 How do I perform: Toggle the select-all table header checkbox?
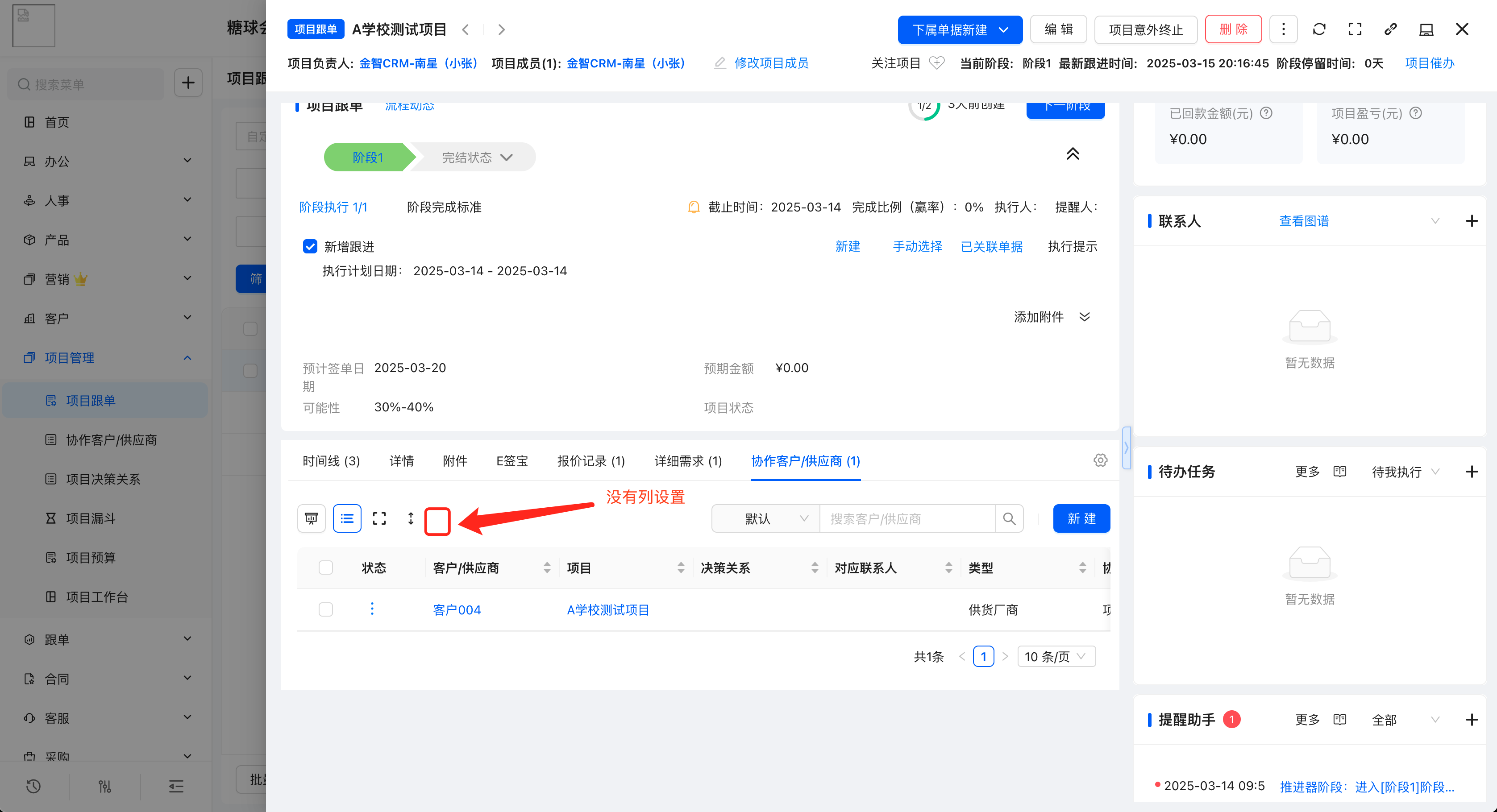click(325, 568)
